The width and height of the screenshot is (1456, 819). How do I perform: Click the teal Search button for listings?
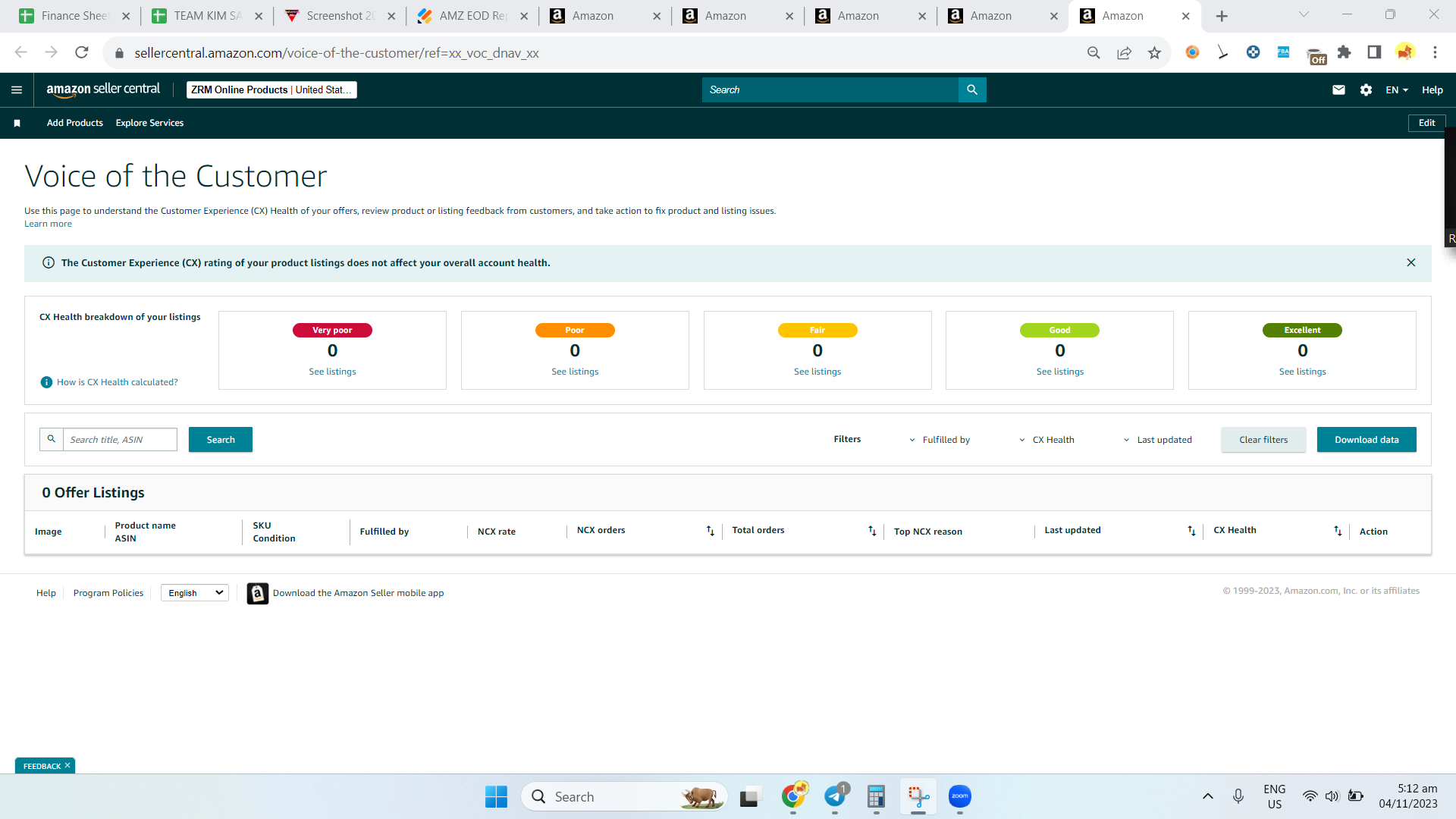[x=221, y=440]
